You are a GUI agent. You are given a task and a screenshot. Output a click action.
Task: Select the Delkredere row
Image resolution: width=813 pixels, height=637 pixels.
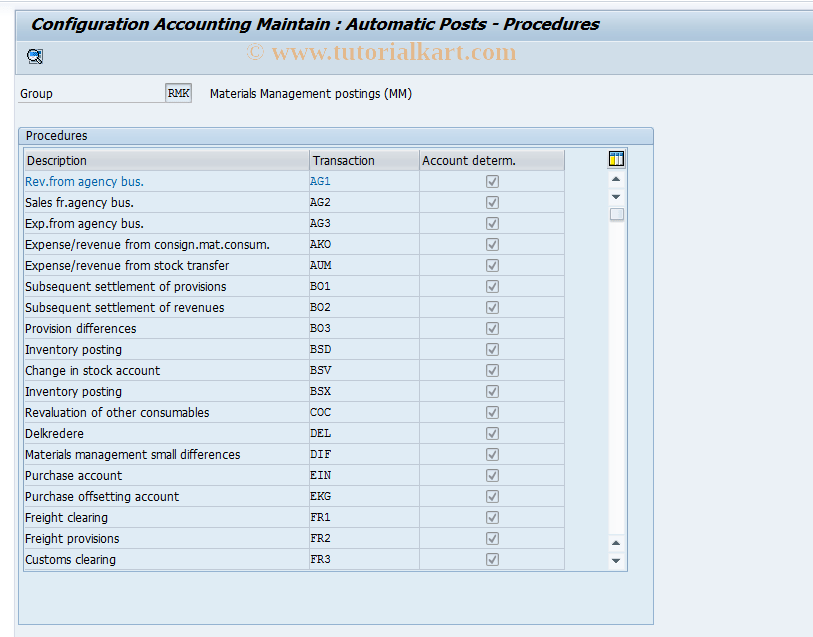(x=54, y=433)
